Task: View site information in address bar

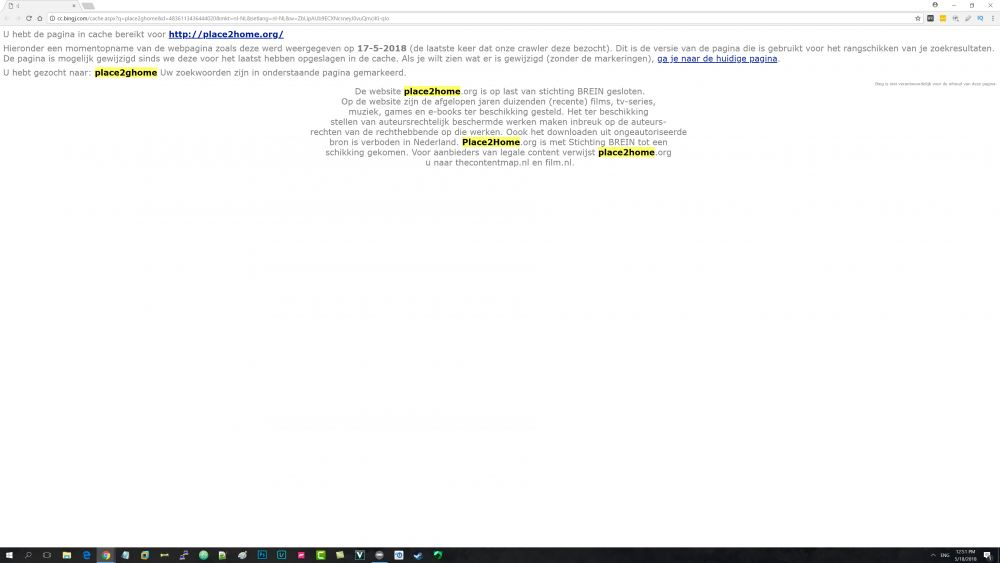Action: pyautogui.click(x=52, y=18)
